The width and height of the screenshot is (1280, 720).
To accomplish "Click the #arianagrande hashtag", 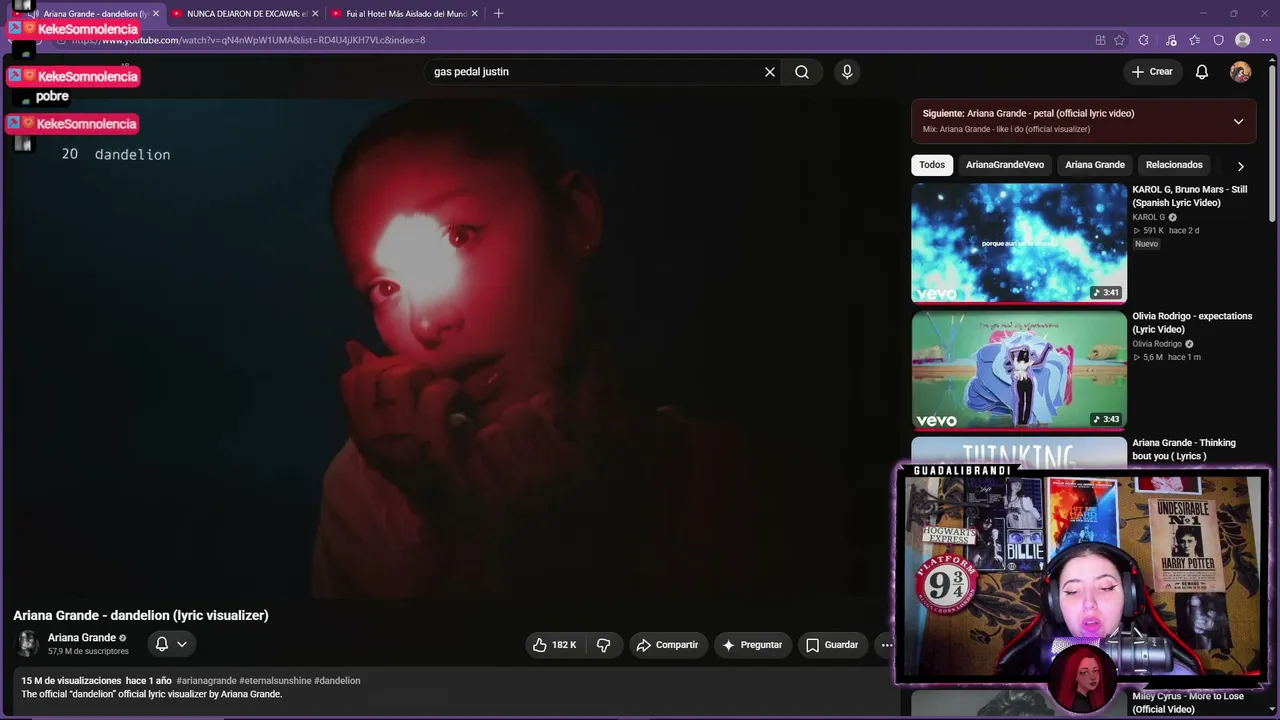I will click(x=206, y=681).
